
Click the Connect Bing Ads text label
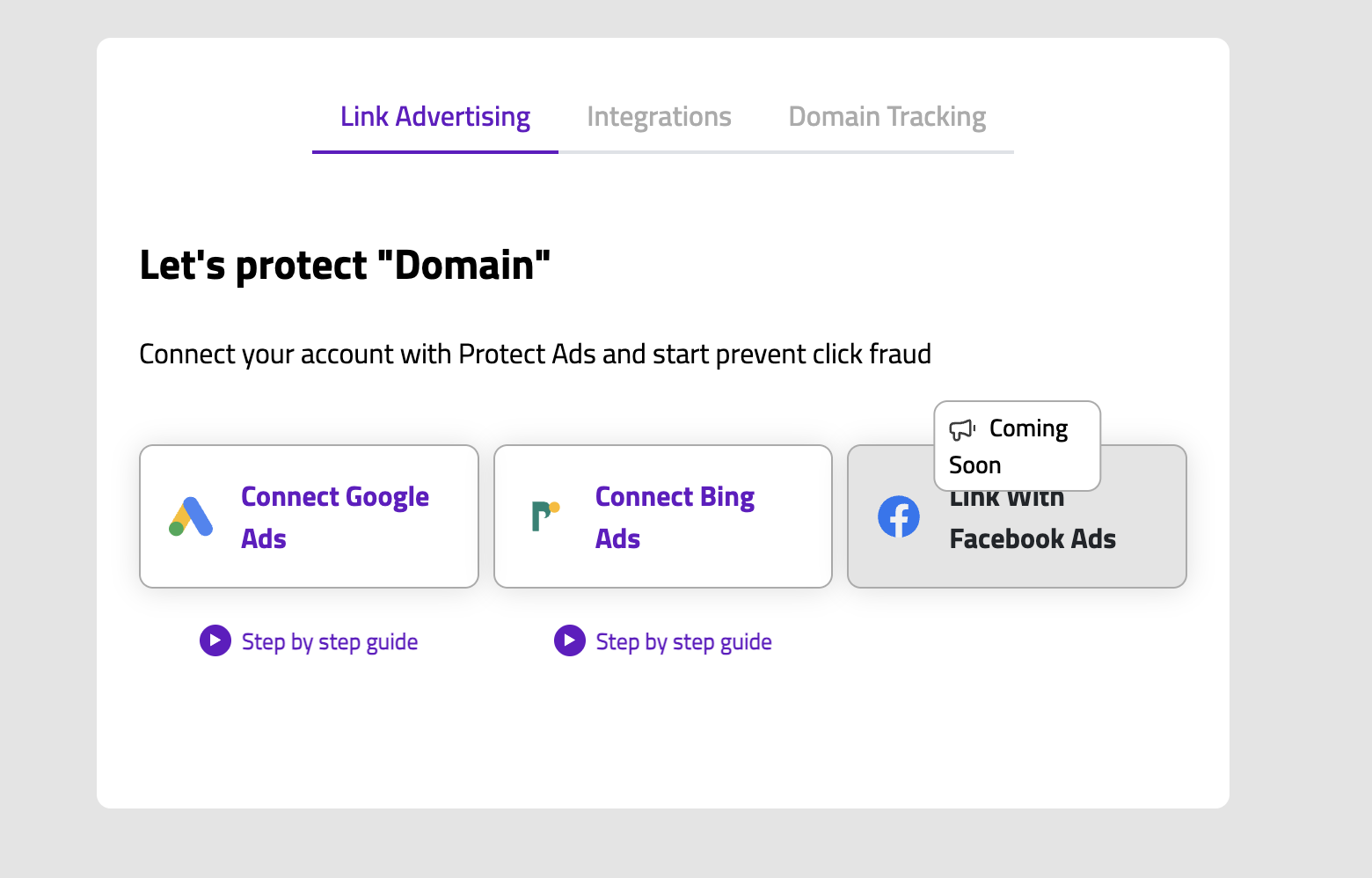pyautogui.click(x=675, y=516)
